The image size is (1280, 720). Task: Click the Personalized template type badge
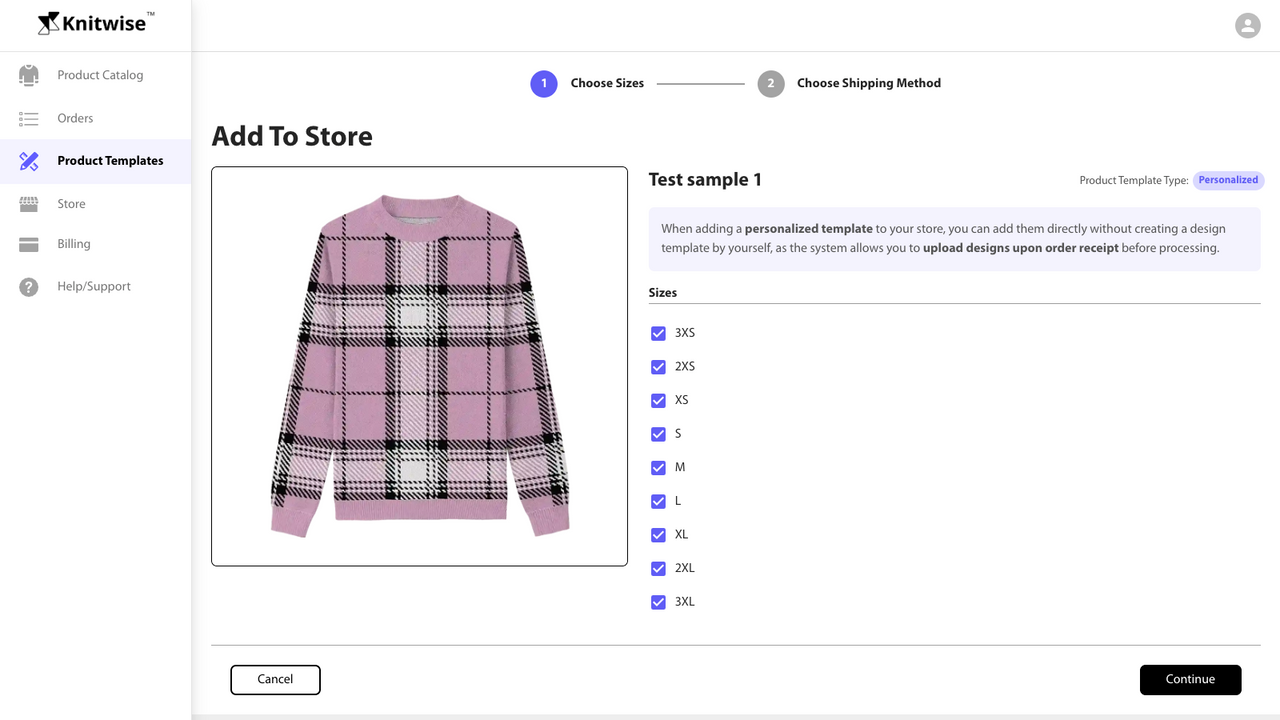(x=1228, y=180)
